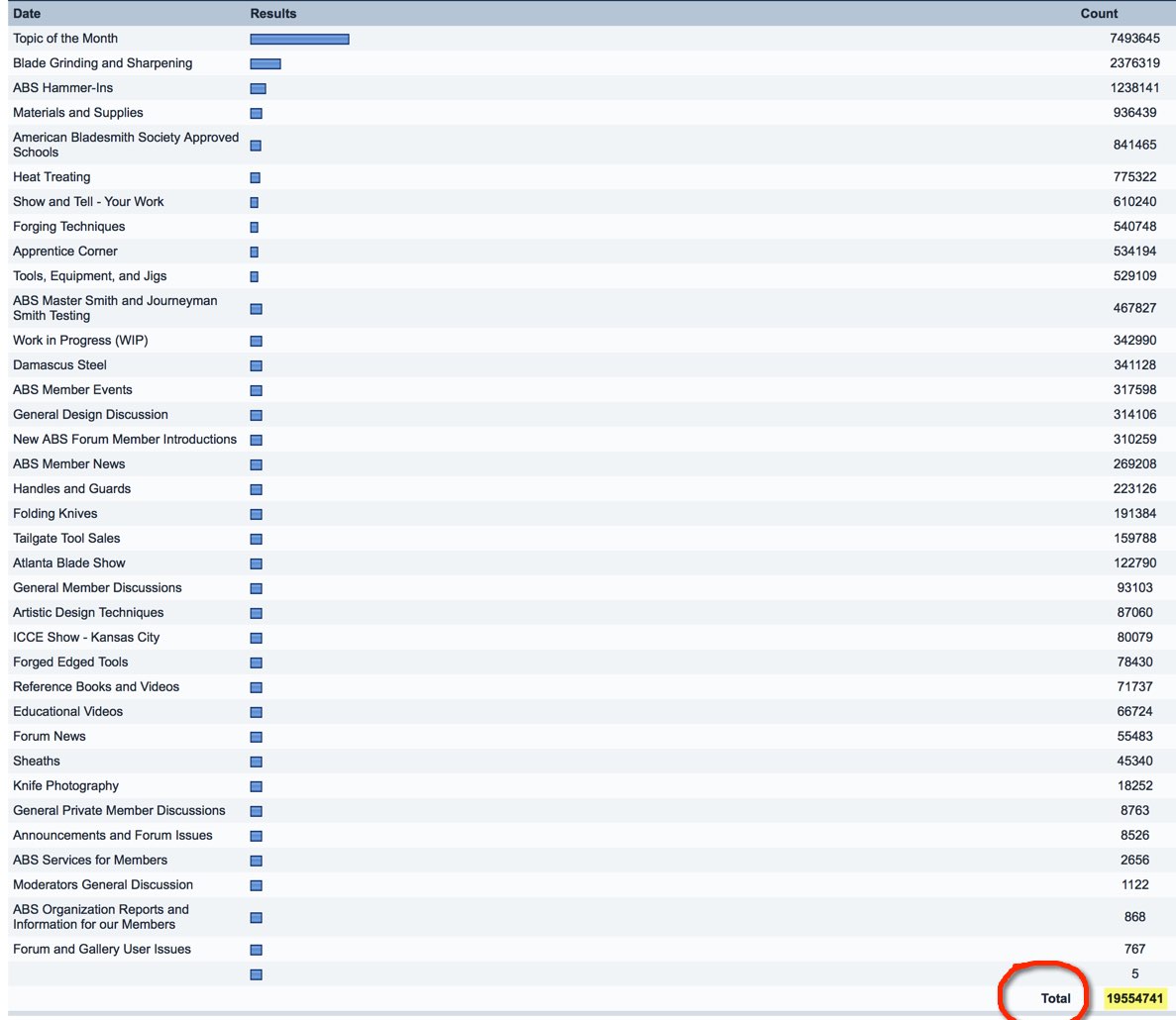Select Forum News row label
Screen dimensions: 1176x1020
[x=50, y=736]
